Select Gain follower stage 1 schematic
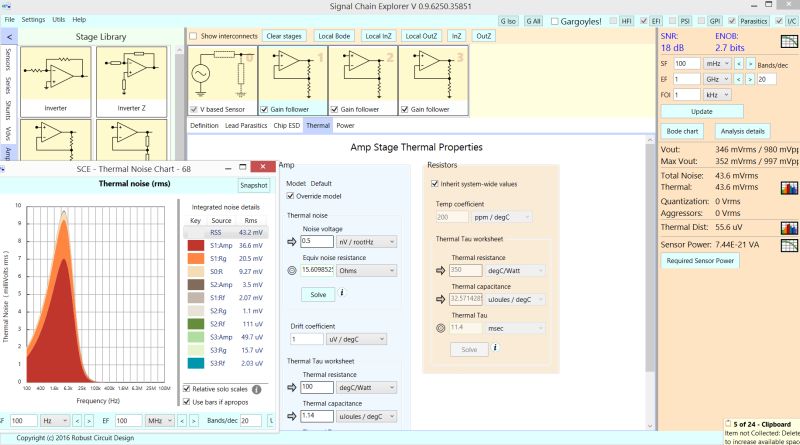Viewport: 800px width, 445px height. (x=293, y=75)
